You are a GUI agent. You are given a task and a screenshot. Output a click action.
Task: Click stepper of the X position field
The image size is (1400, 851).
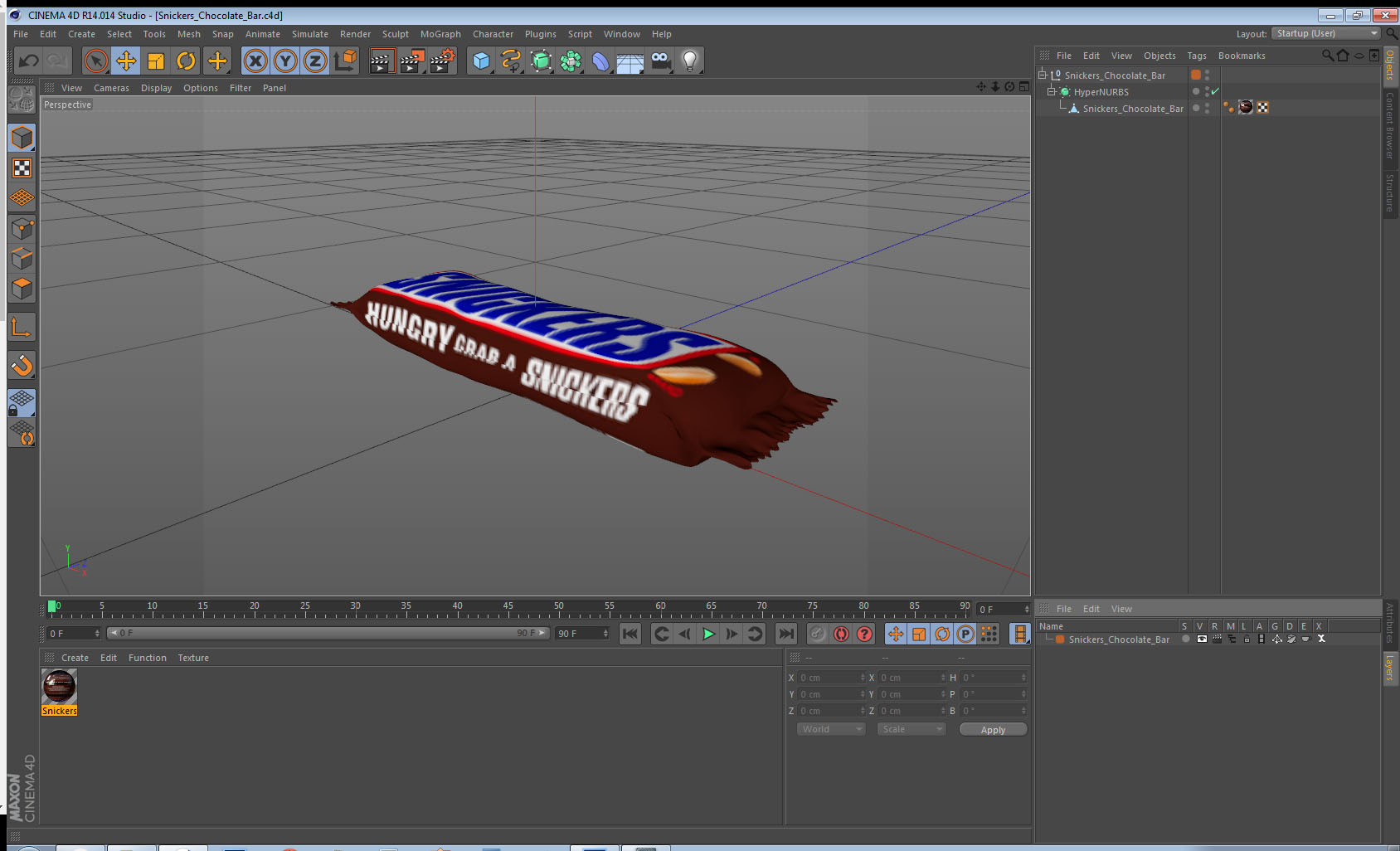pyautogui.click(x=863, y=678)
